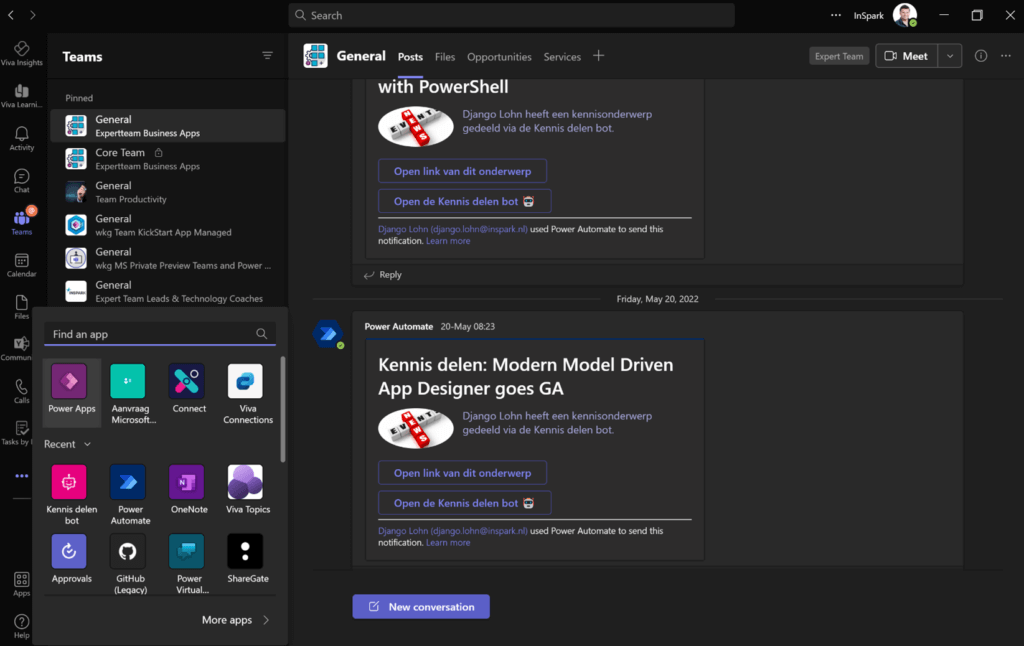1024x646 pixels.
Task: Add a new tab with plus icon
Action: (x=598, y=56)
